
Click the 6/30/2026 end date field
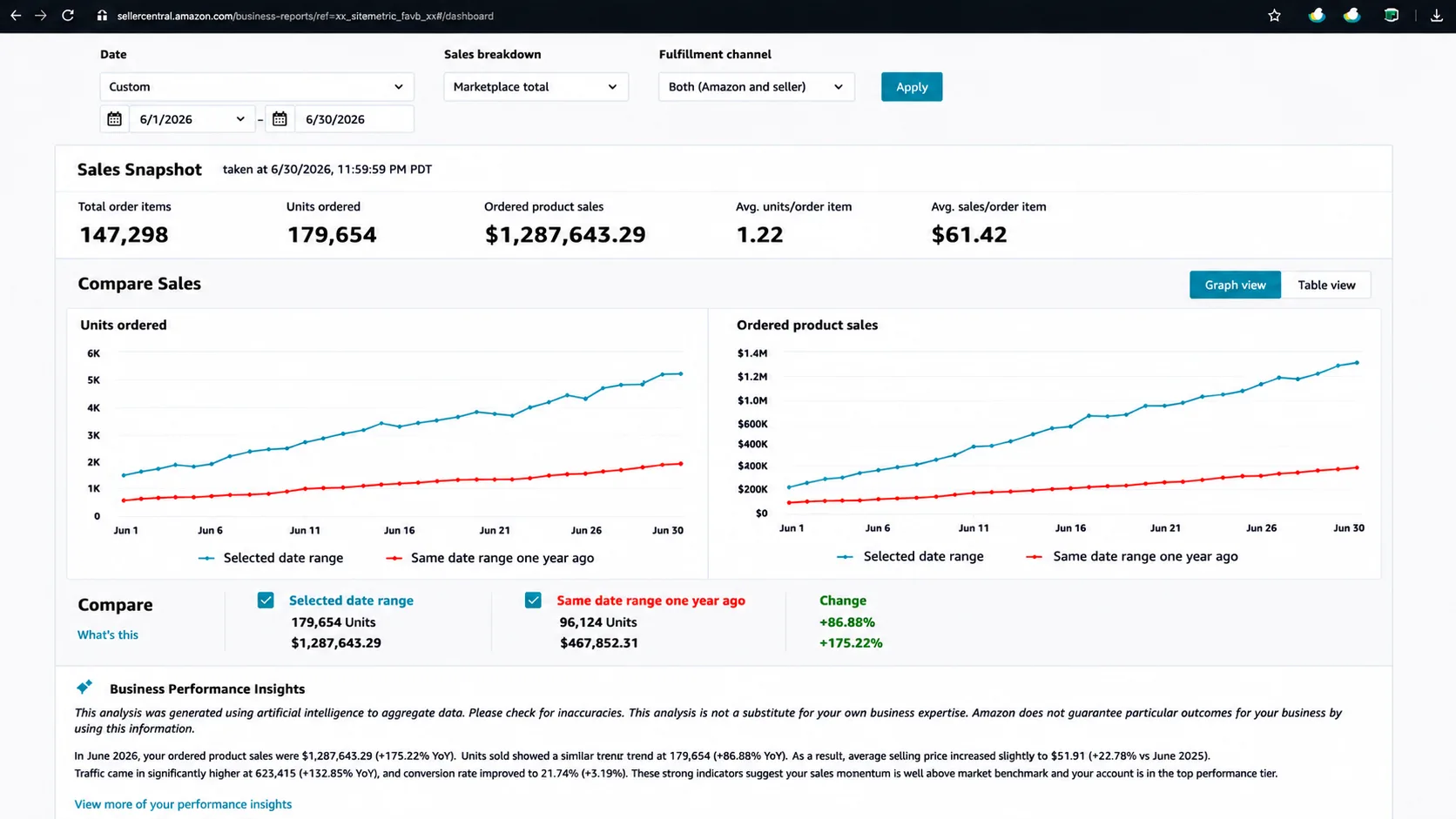(x=354, y=119)
